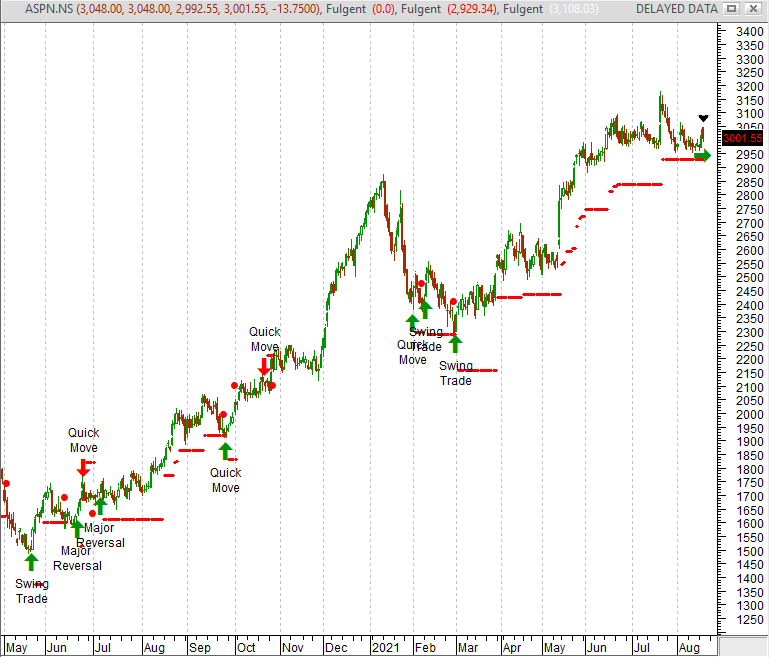
Task: Click the green up arrow above the September Quick Move label
Action: pyautogui.click(x=225, y=451)
